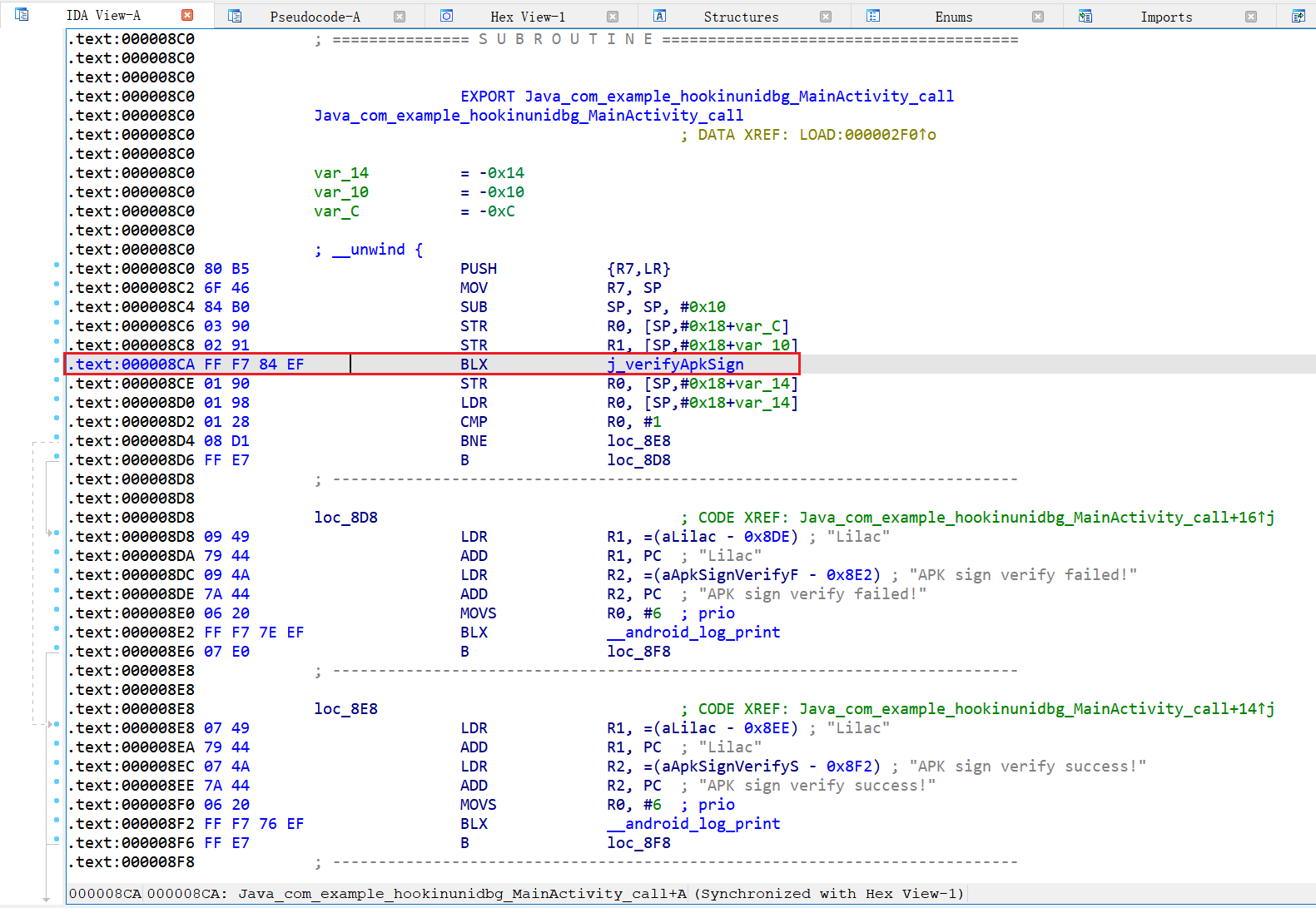Toggle breakpoint dot beside CMP R0, #1

coord(57,419)
